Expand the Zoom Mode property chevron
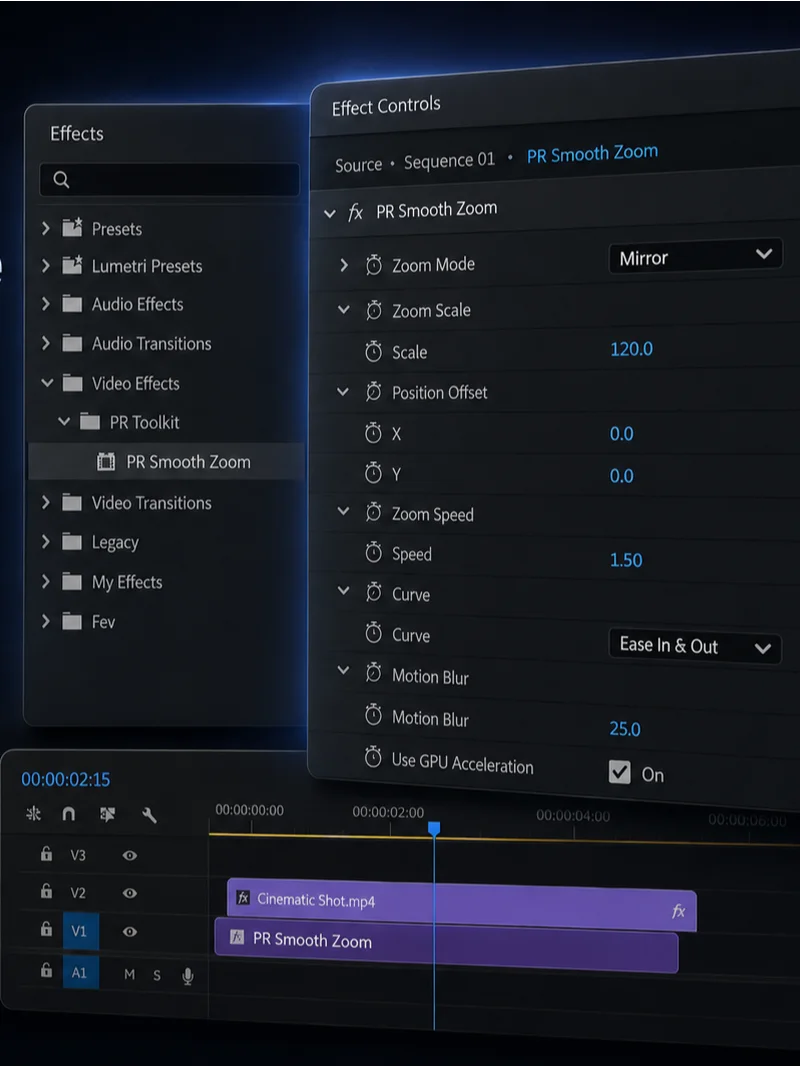 (344, 264)
